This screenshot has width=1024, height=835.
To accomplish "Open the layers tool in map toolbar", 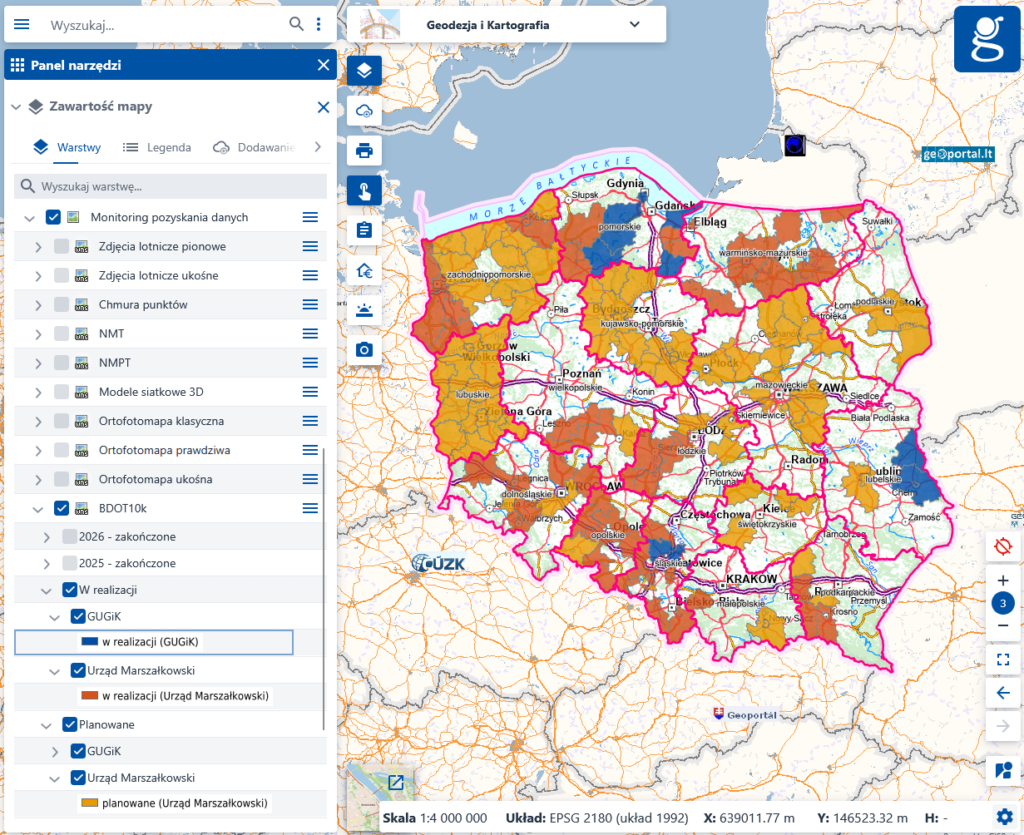I will coord(364,70).
